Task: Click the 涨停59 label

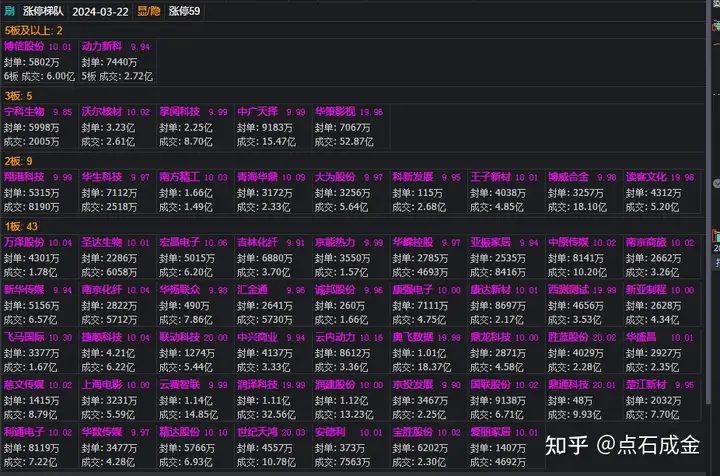Action: pyautogui.click(x=184, y=11)
